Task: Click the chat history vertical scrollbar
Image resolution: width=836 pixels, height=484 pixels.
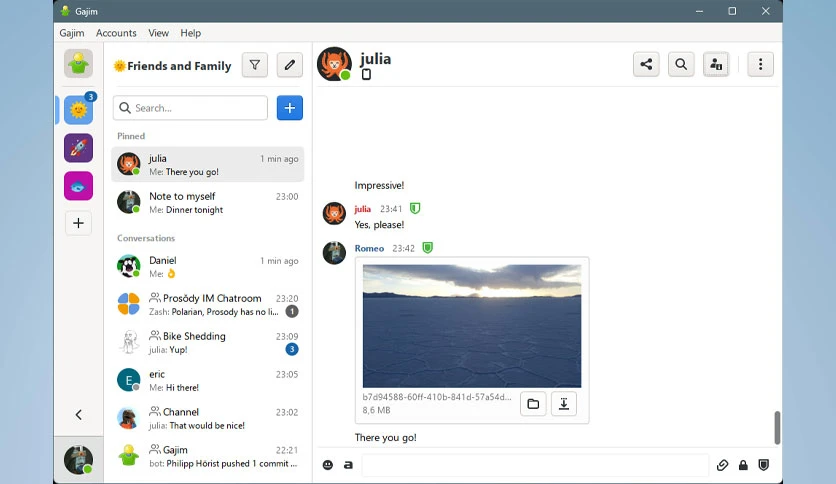Action: 777,427
